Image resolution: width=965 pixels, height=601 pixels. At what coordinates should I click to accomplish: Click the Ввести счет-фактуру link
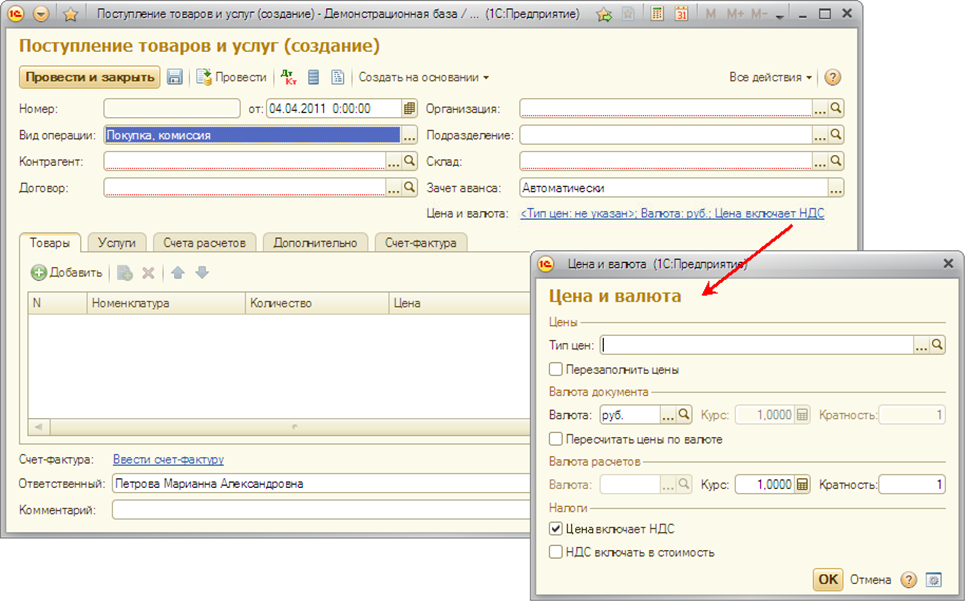pyautogui.click(x=168, y=460)
